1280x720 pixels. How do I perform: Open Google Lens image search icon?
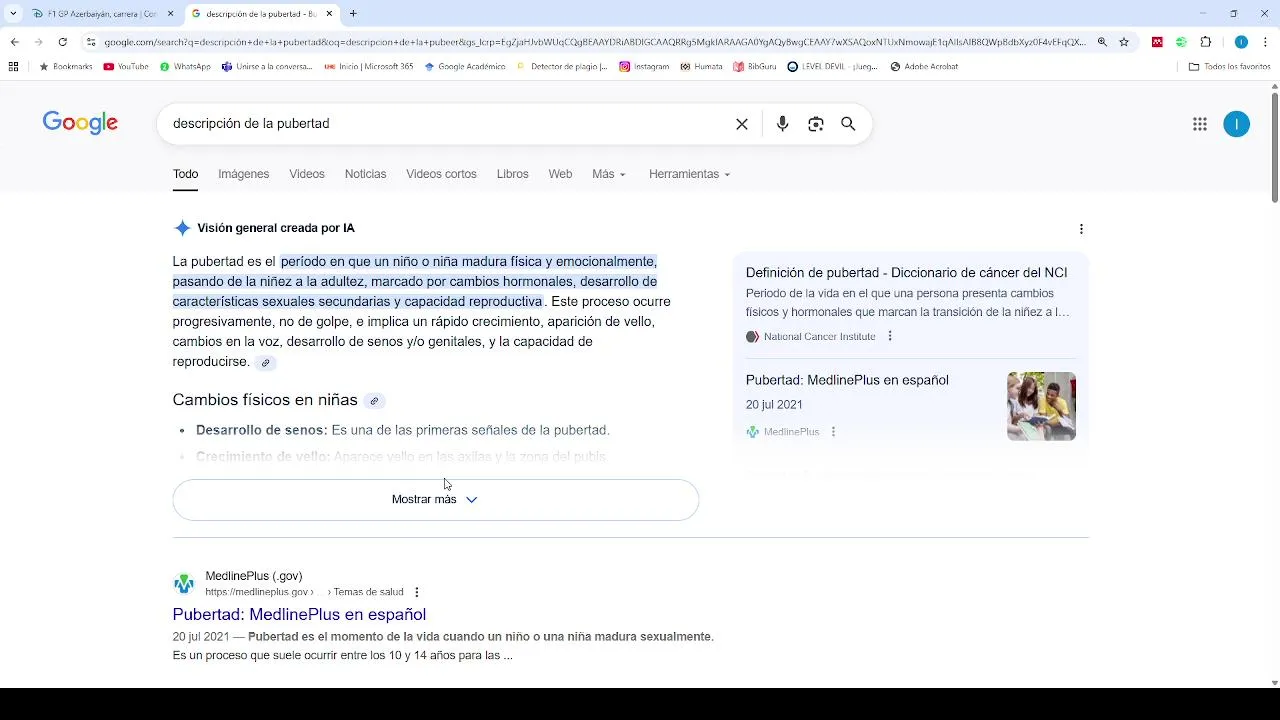point(816,124)
